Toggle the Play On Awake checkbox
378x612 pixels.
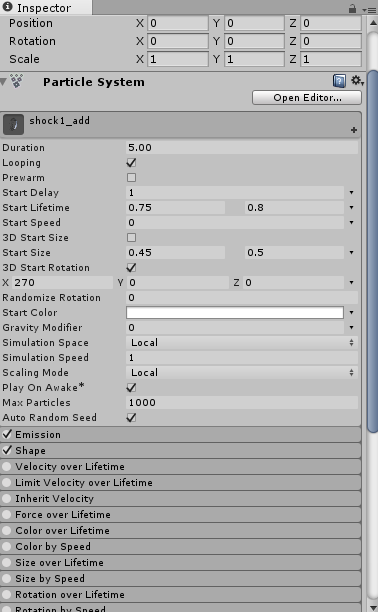click(x=132, y=387)
